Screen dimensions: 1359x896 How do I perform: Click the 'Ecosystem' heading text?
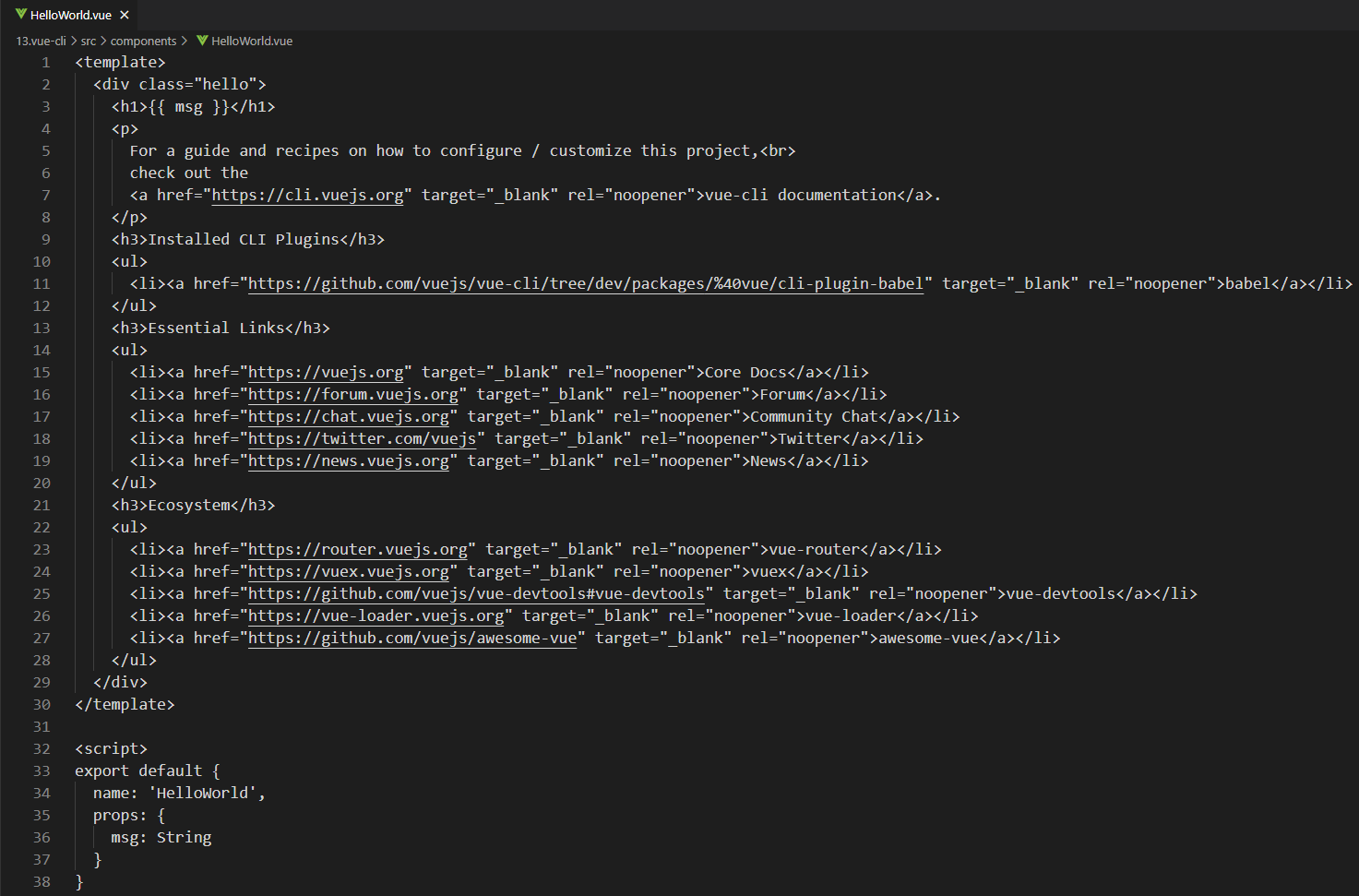coord(189,505)
